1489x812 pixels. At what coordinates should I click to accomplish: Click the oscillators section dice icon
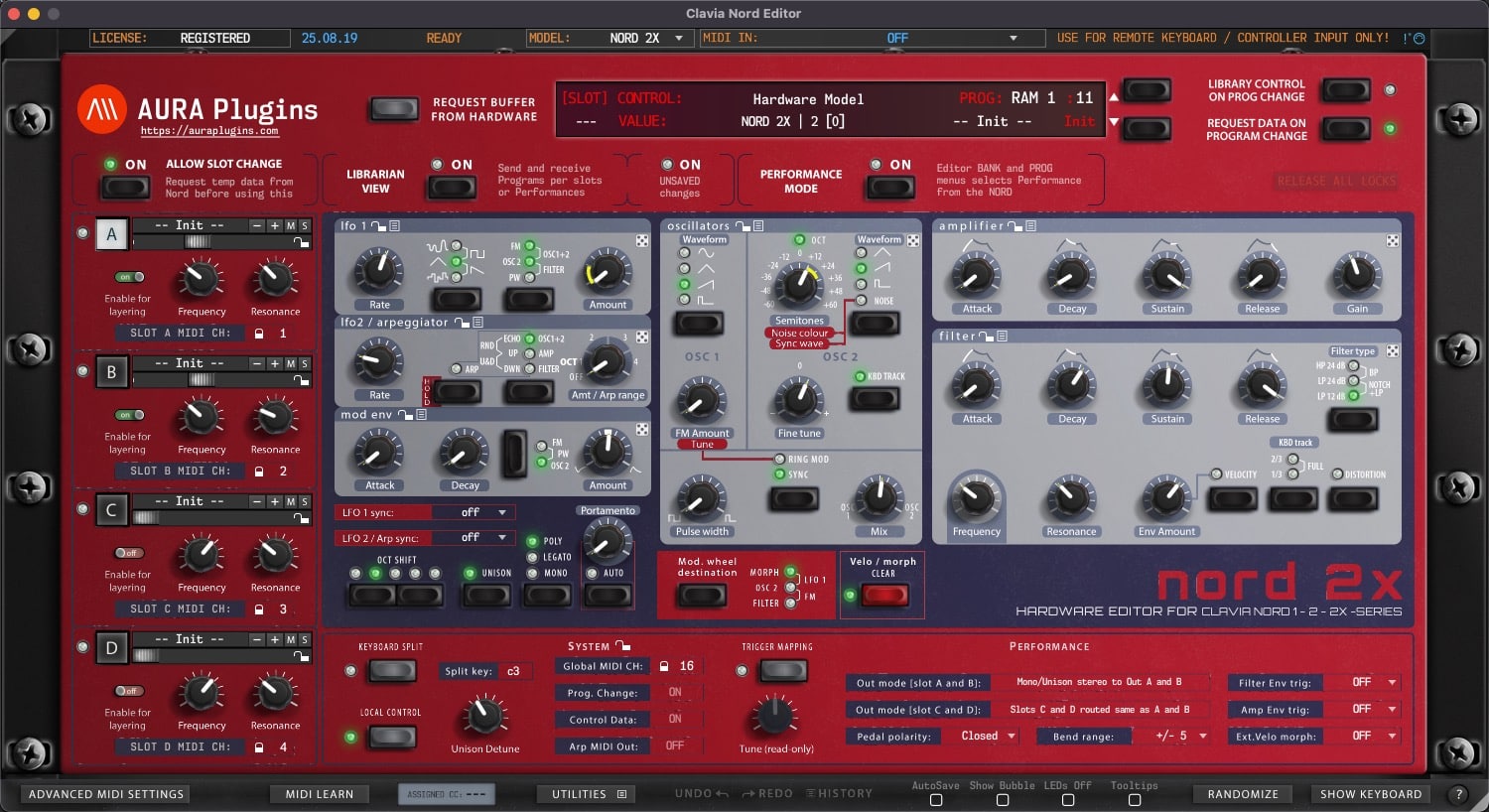coord(913,240)
